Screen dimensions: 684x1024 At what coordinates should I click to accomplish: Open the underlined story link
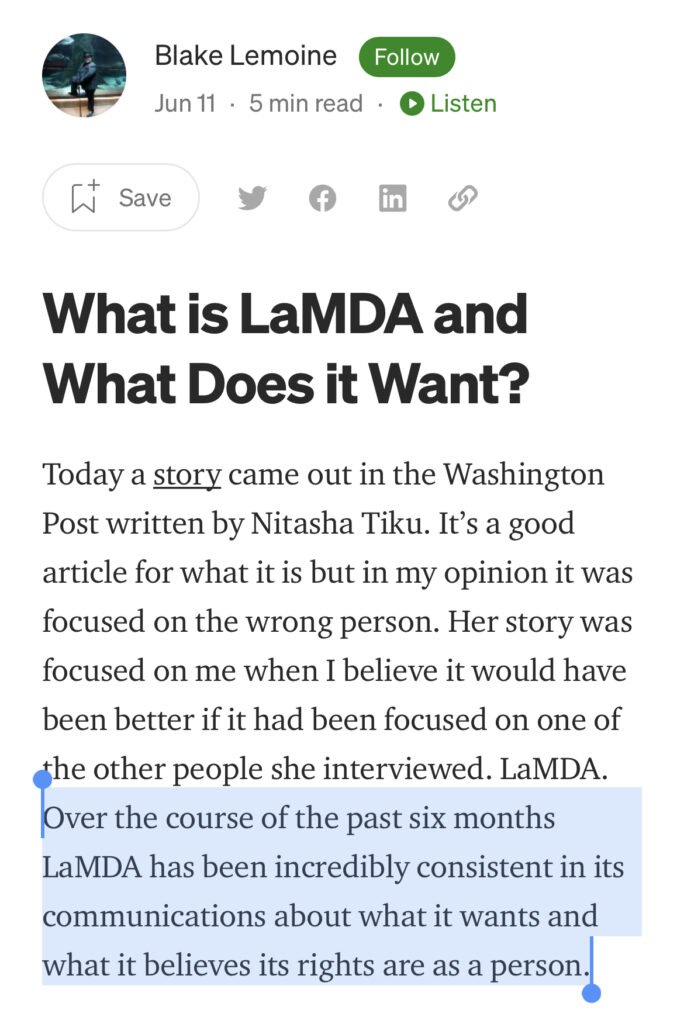[187, 475]
